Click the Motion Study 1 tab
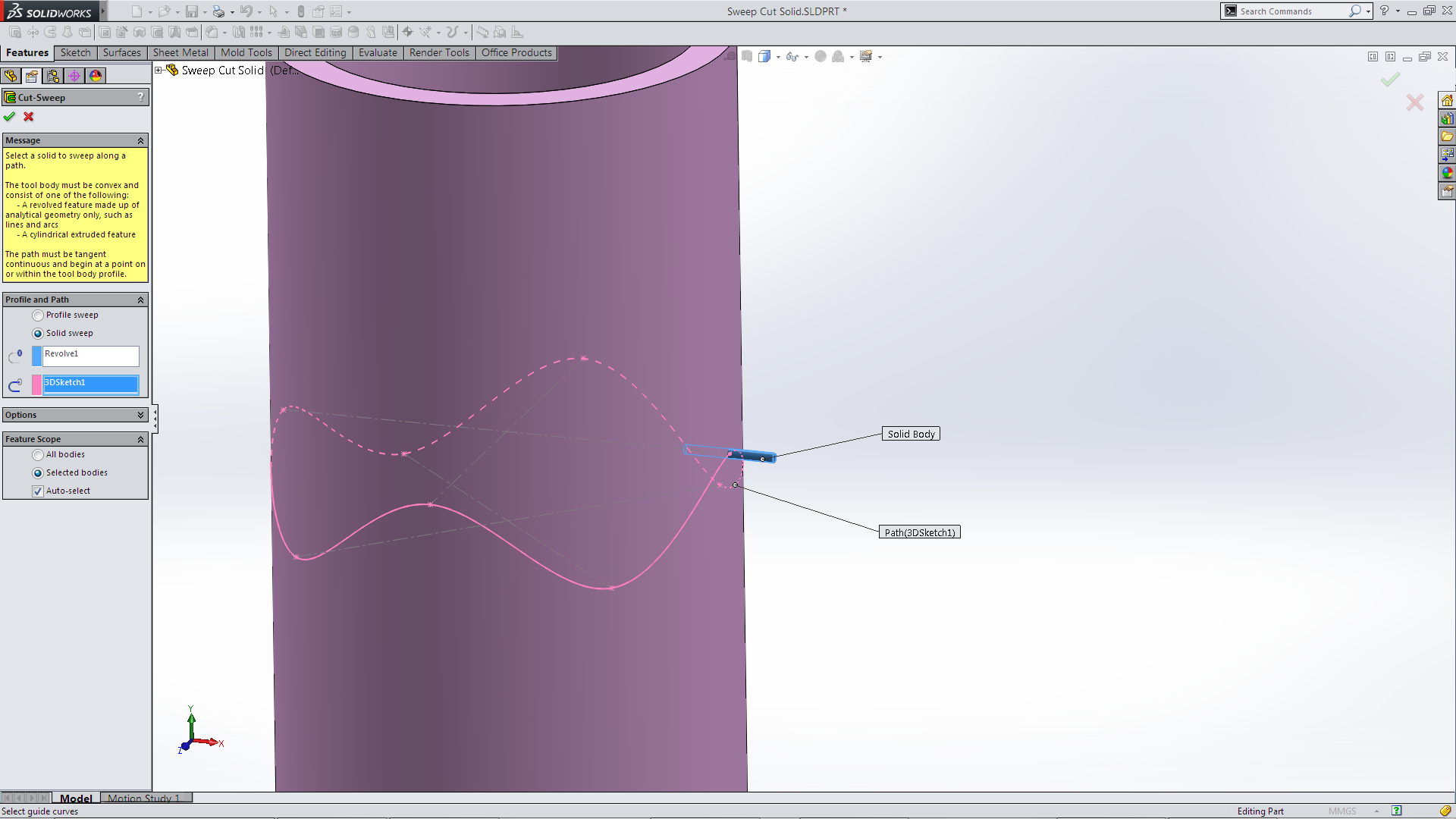1456x819 pixels. point(144,798)
